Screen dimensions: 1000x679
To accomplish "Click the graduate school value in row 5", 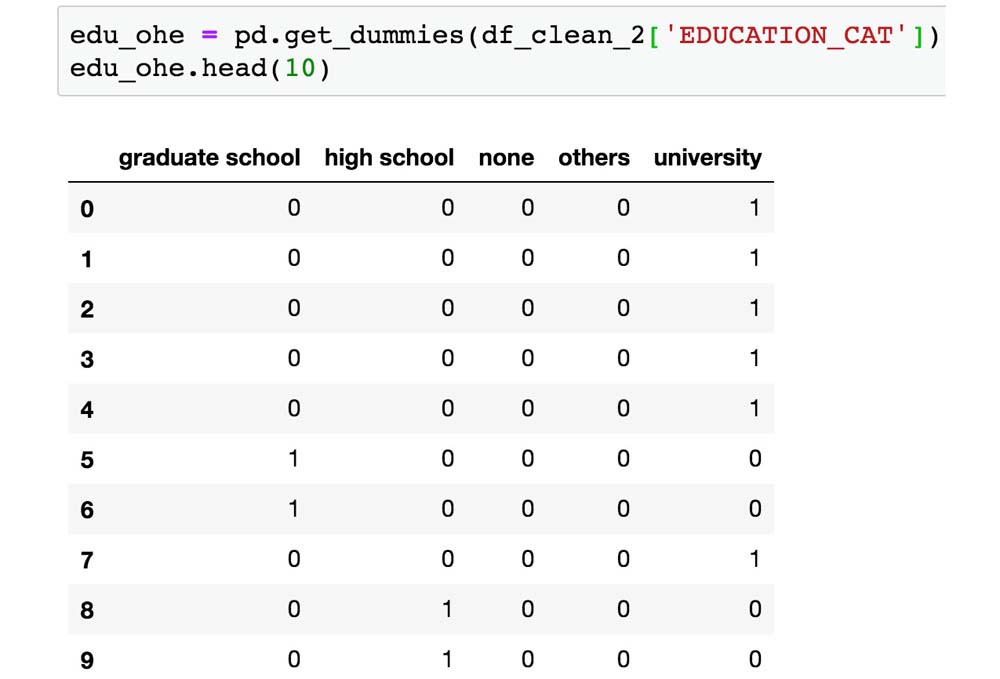I will (x=294, y=459).
